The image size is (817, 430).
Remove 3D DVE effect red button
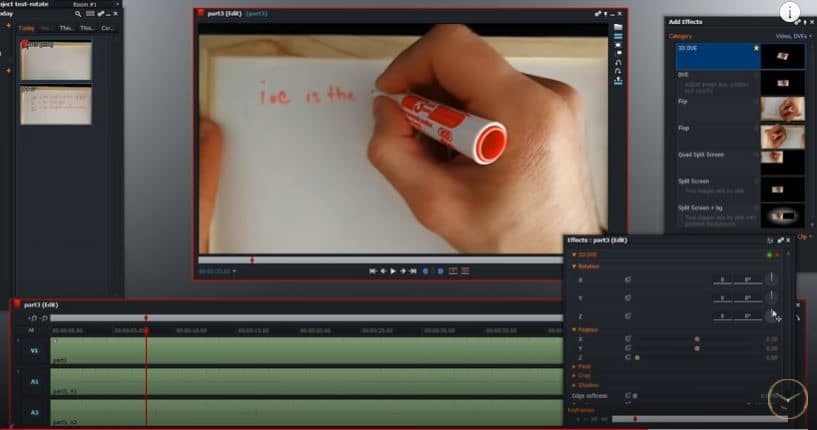tap(777, 255)
